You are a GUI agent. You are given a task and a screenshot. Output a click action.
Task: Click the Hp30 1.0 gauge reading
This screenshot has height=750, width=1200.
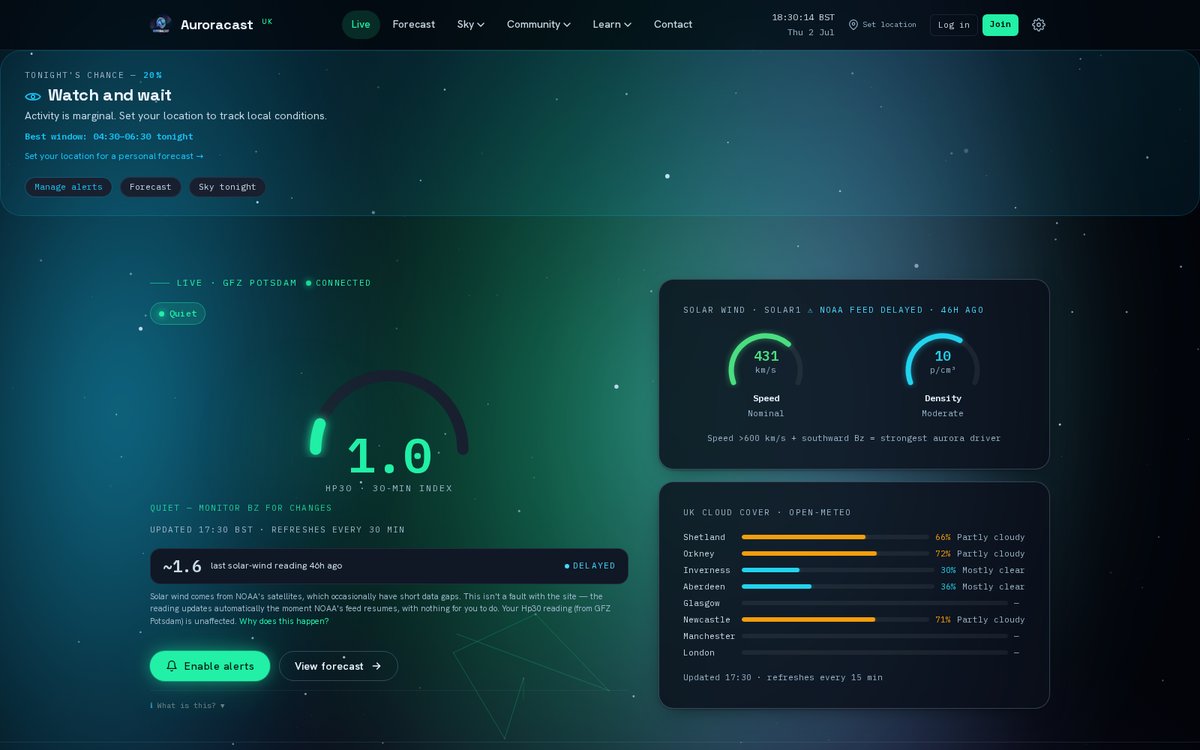point(389,457)
